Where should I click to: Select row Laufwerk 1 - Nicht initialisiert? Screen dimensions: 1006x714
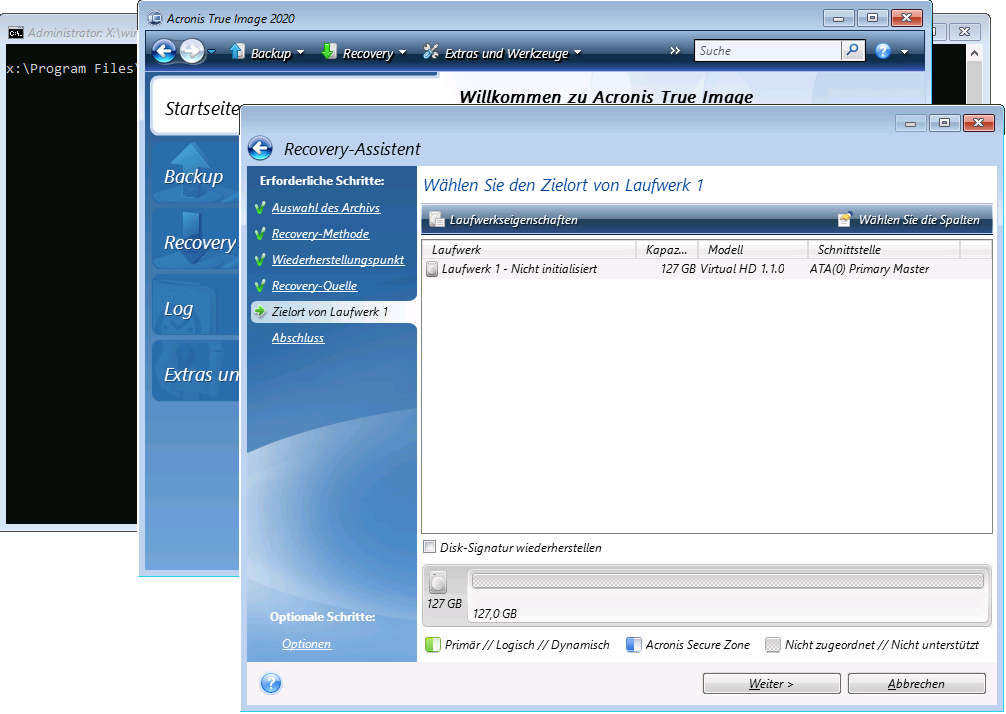pyautogui.click(x=706, y=269)
